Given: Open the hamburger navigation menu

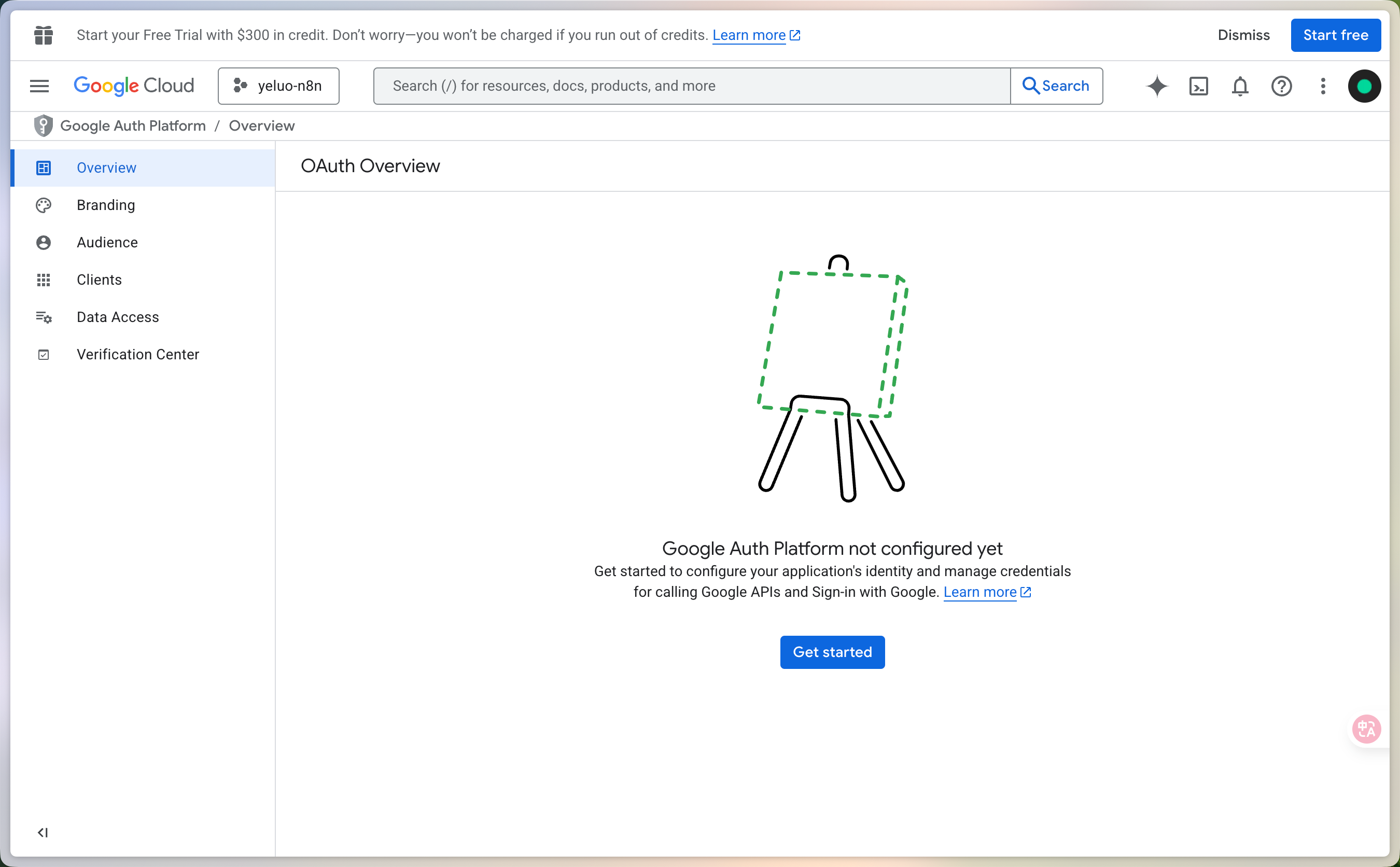Looking at the screenshot, I should (x=39, y=86).
